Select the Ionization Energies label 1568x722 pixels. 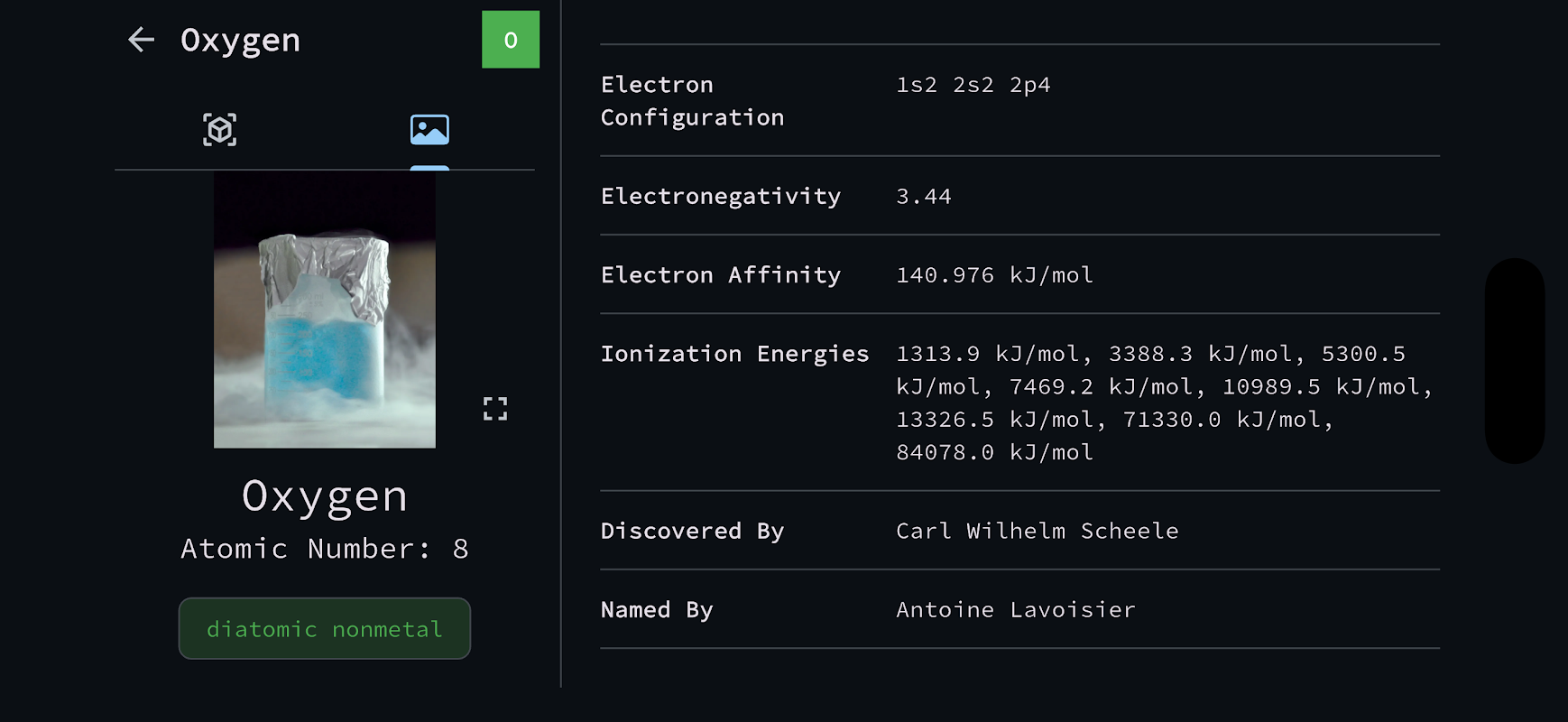(734, 354)
